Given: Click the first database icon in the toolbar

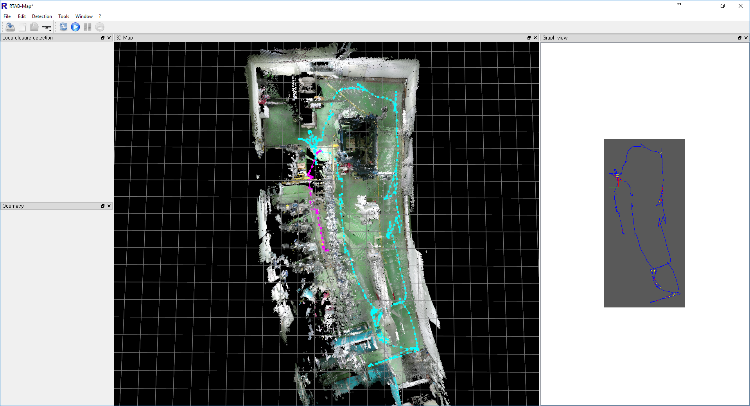Looking at the screenshot, I should click(9, 27).
